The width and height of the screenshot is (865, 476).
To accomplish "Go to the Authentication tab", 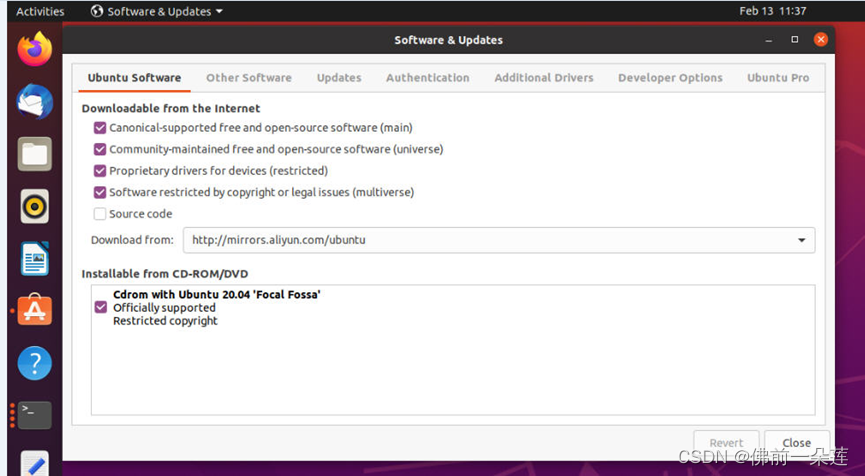I will pos(428,78).
